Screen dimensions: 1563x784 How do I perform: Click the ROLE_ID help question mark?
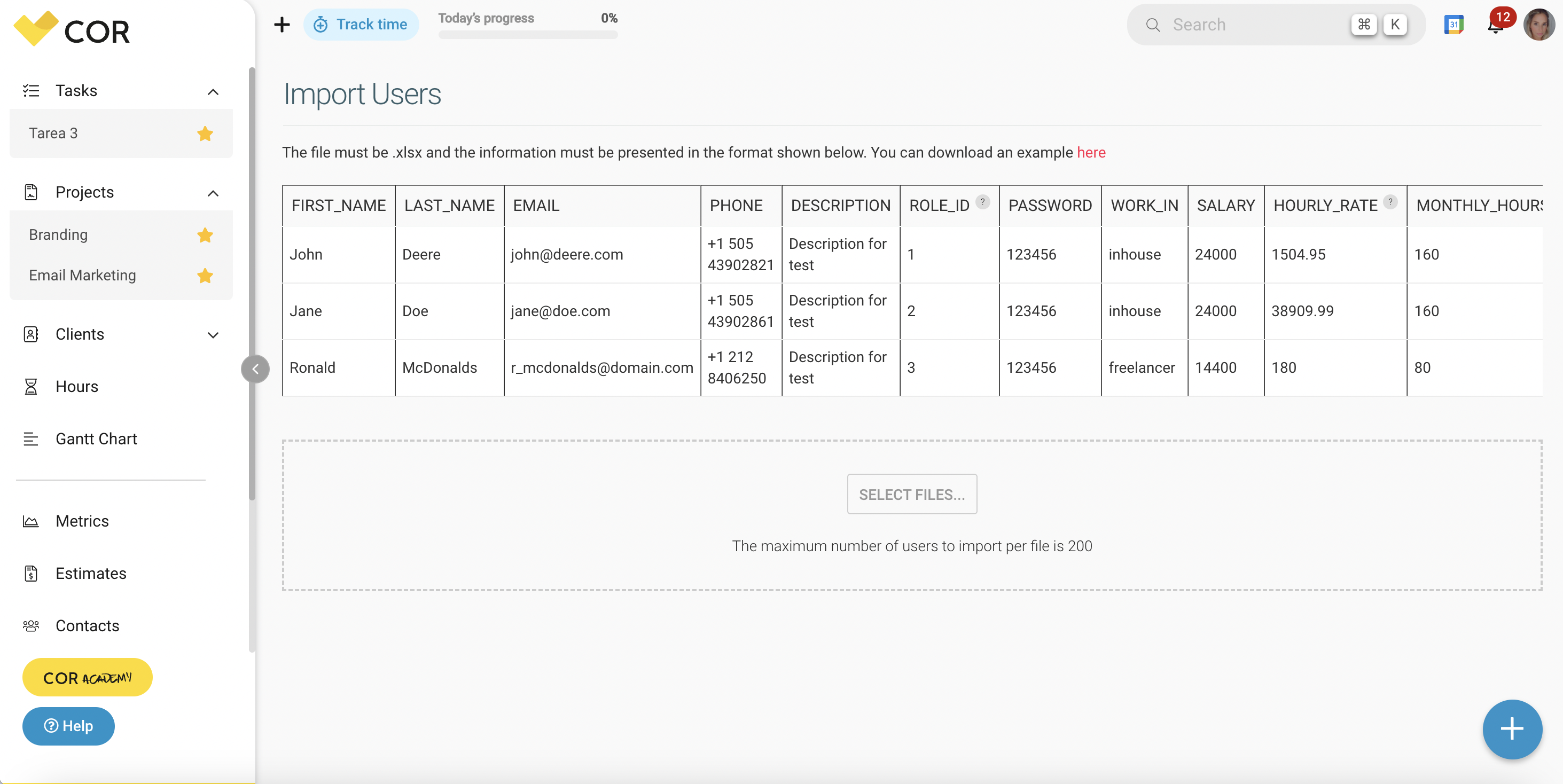coord(982,202)
